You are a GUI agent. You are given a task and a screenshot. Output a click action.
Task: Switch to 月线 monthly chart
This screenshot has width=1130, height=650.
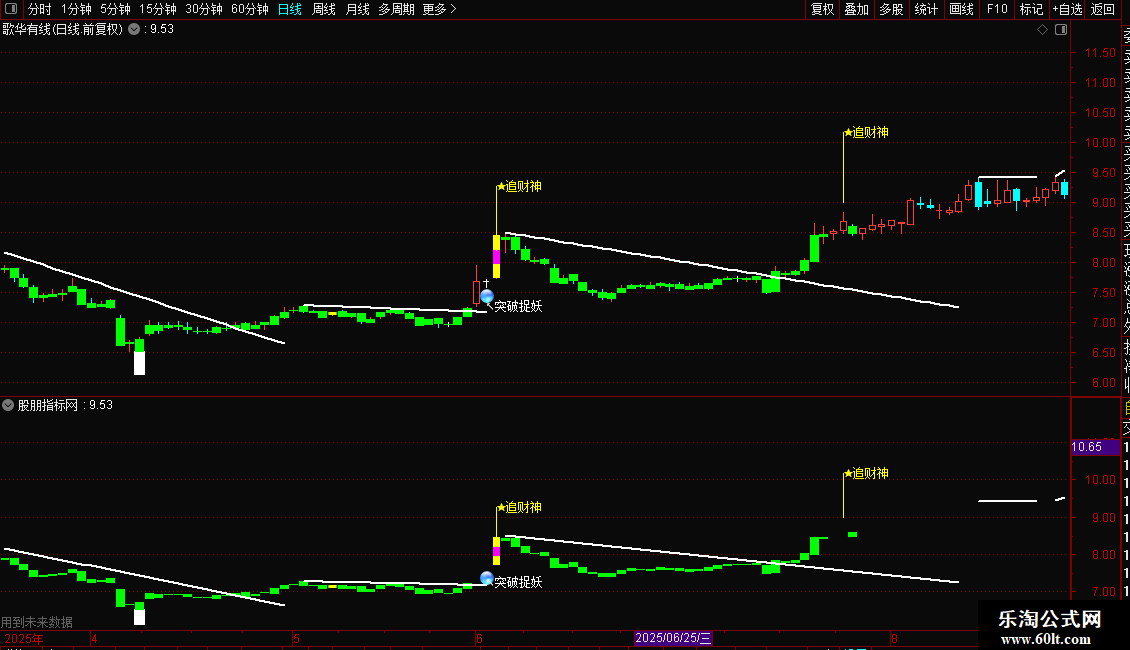click(357, 9)
